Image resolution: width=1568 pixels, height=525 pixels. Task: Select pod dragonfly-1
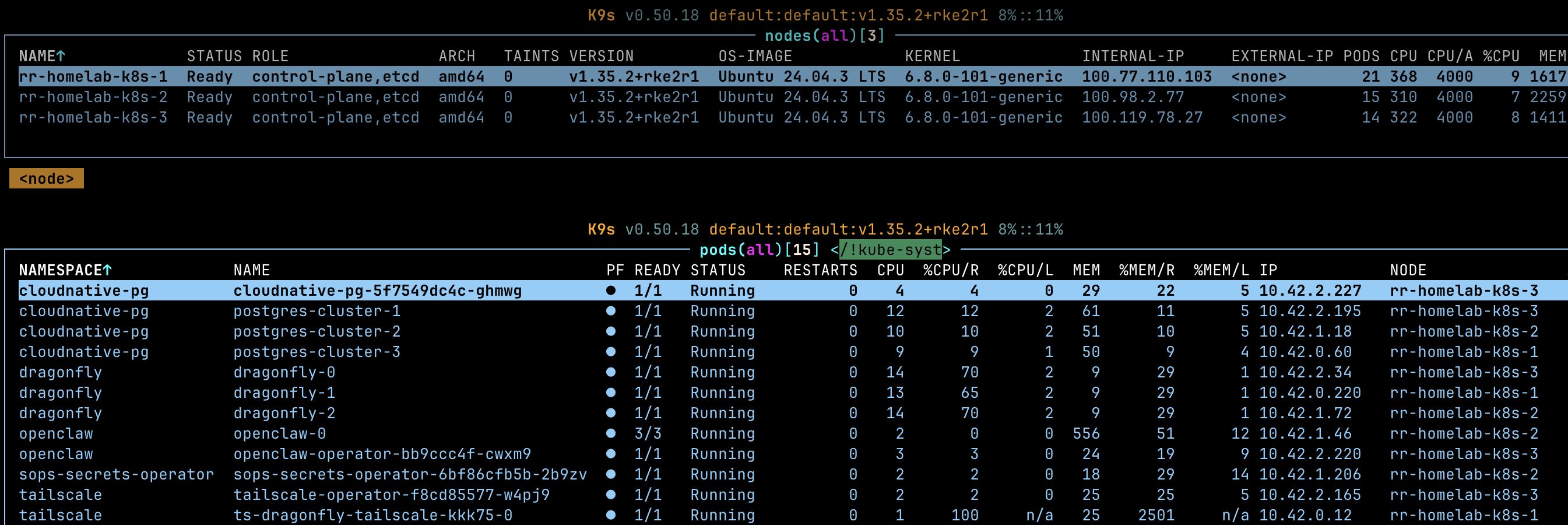(793, 393)
